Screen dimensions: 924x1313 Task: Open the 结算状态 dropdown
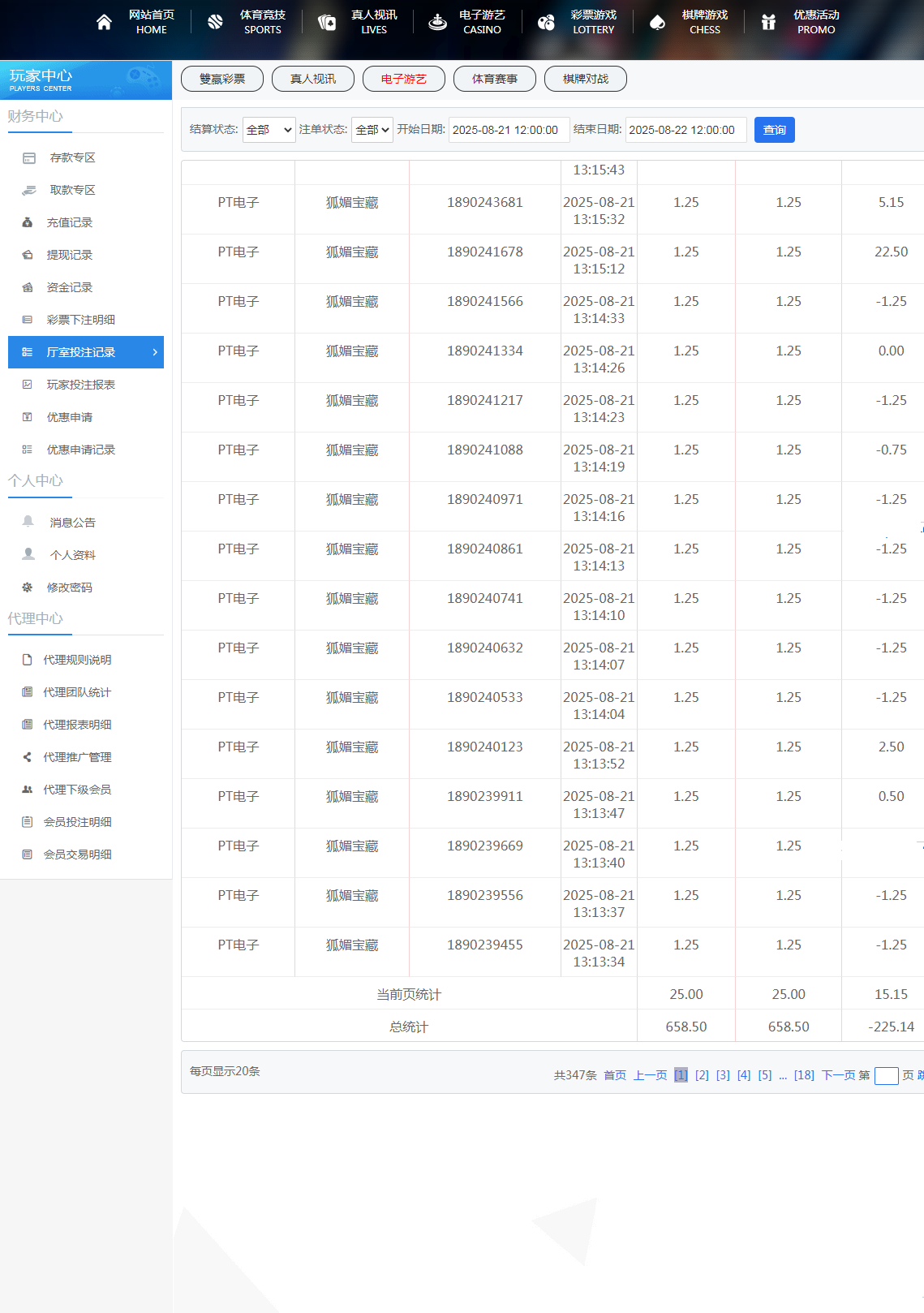point(269,130)
